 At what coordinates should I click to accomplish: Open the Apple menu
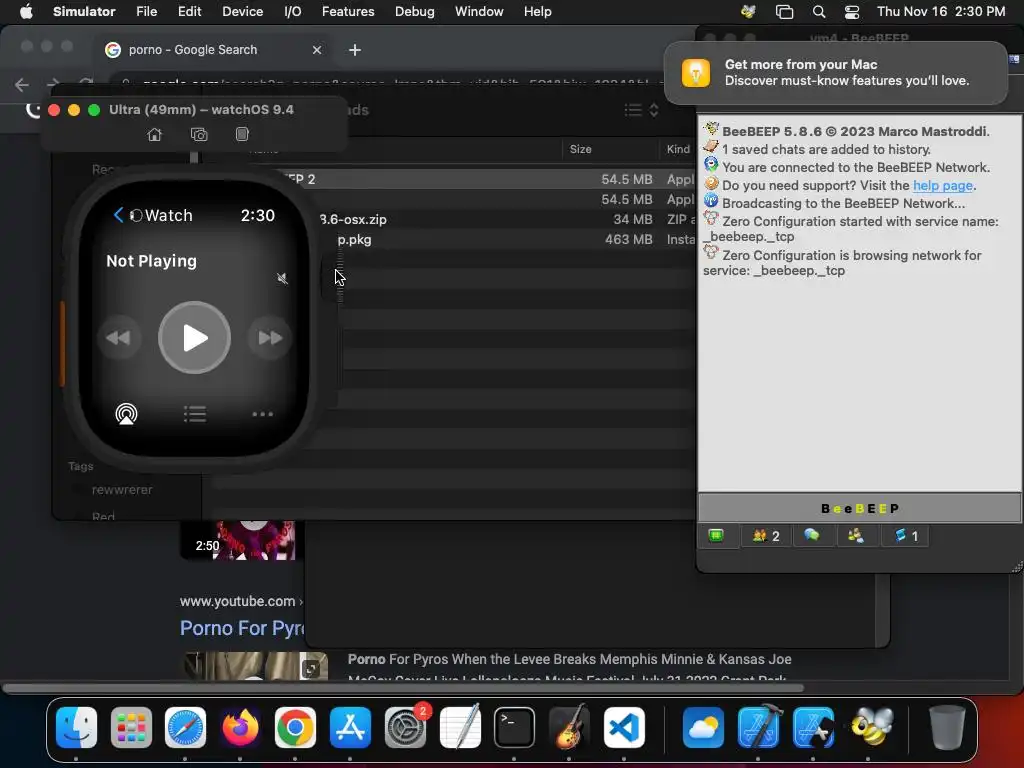26,12
